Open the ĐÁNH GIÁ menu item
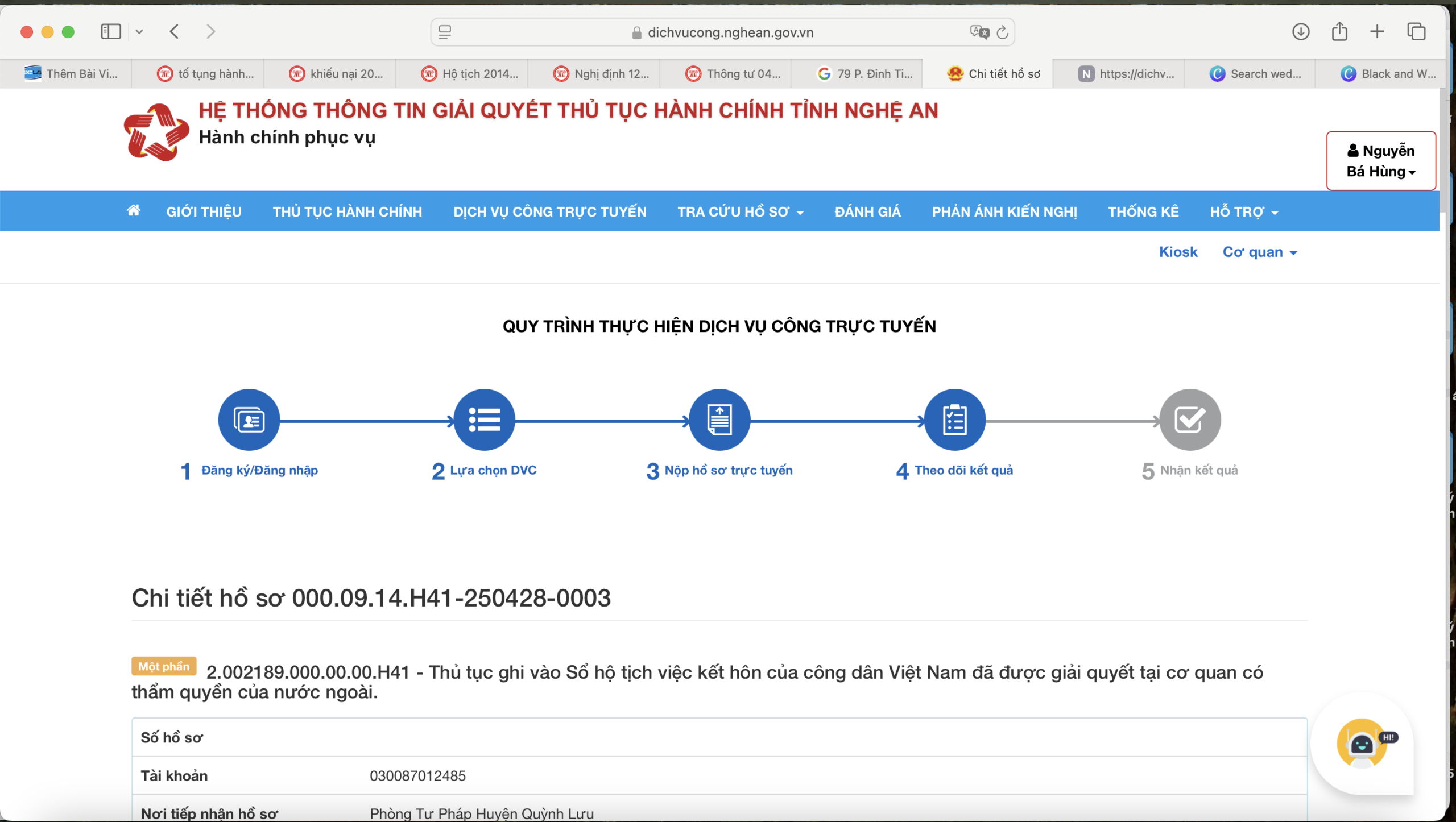The image size is (1456, 822). pyautogui.click(x=867, y=211)
